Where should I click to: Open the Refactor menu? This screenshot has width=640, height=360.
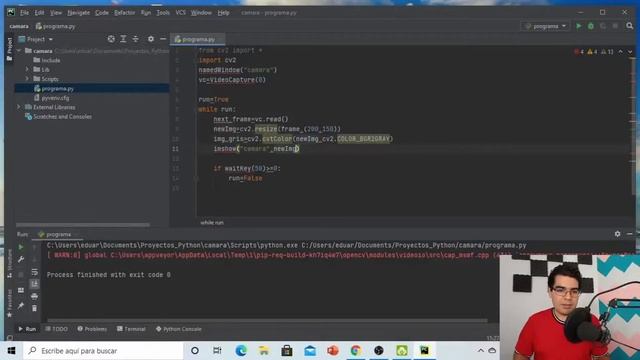click(x=124, y=13)
